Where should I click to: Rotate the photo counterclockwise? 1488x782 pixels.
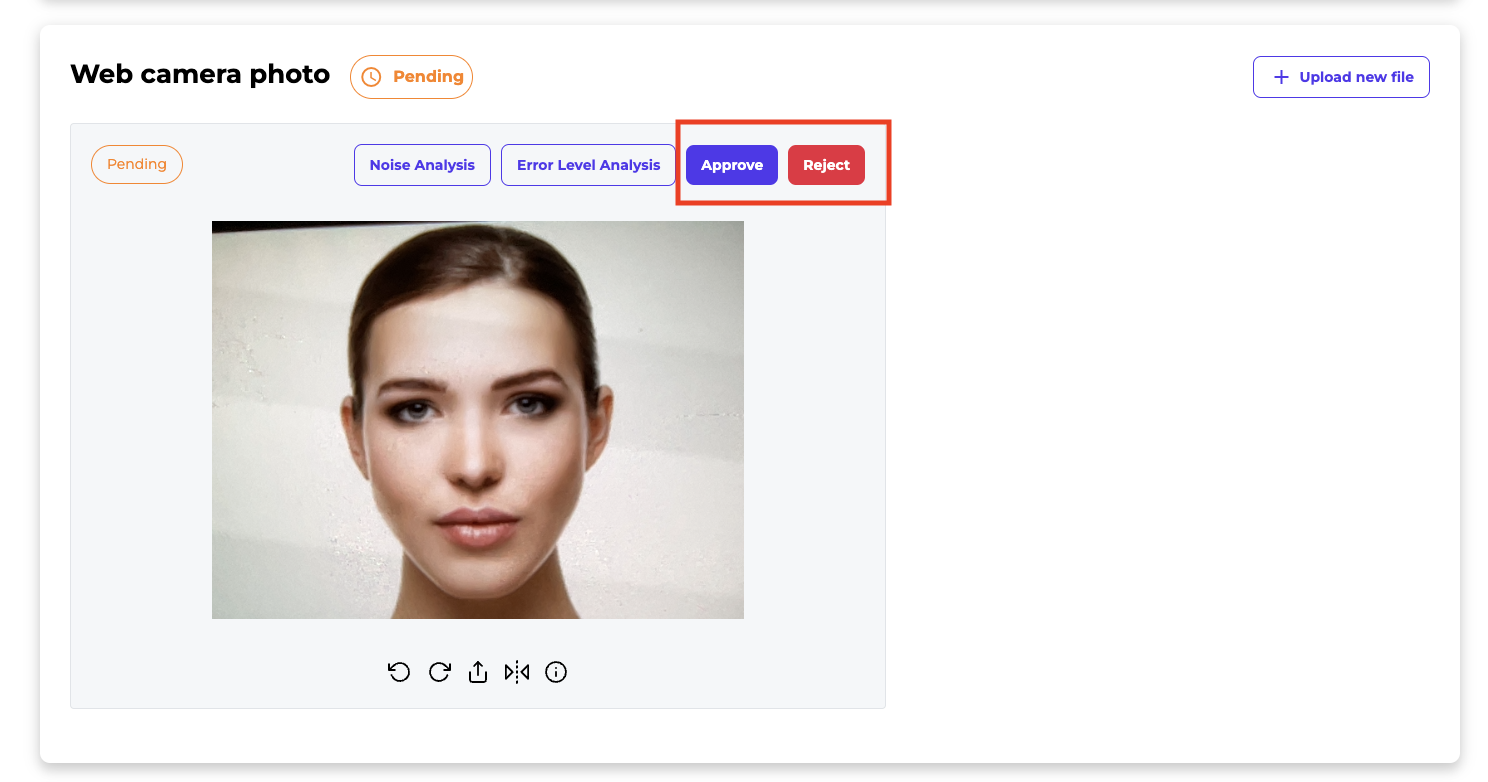(399, 672)
